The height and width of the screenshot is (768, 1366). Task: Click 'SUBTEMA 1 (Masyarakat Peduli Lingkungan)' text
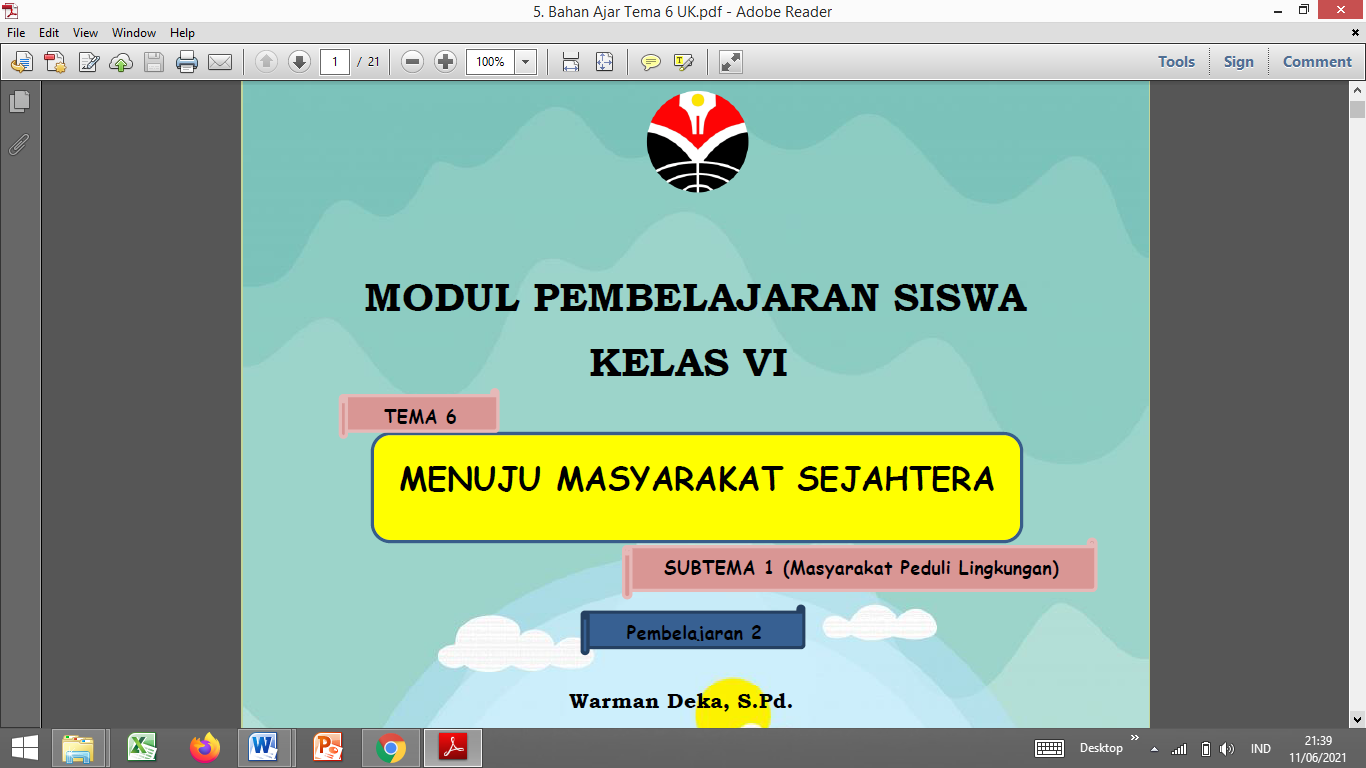tap(861, 568)
